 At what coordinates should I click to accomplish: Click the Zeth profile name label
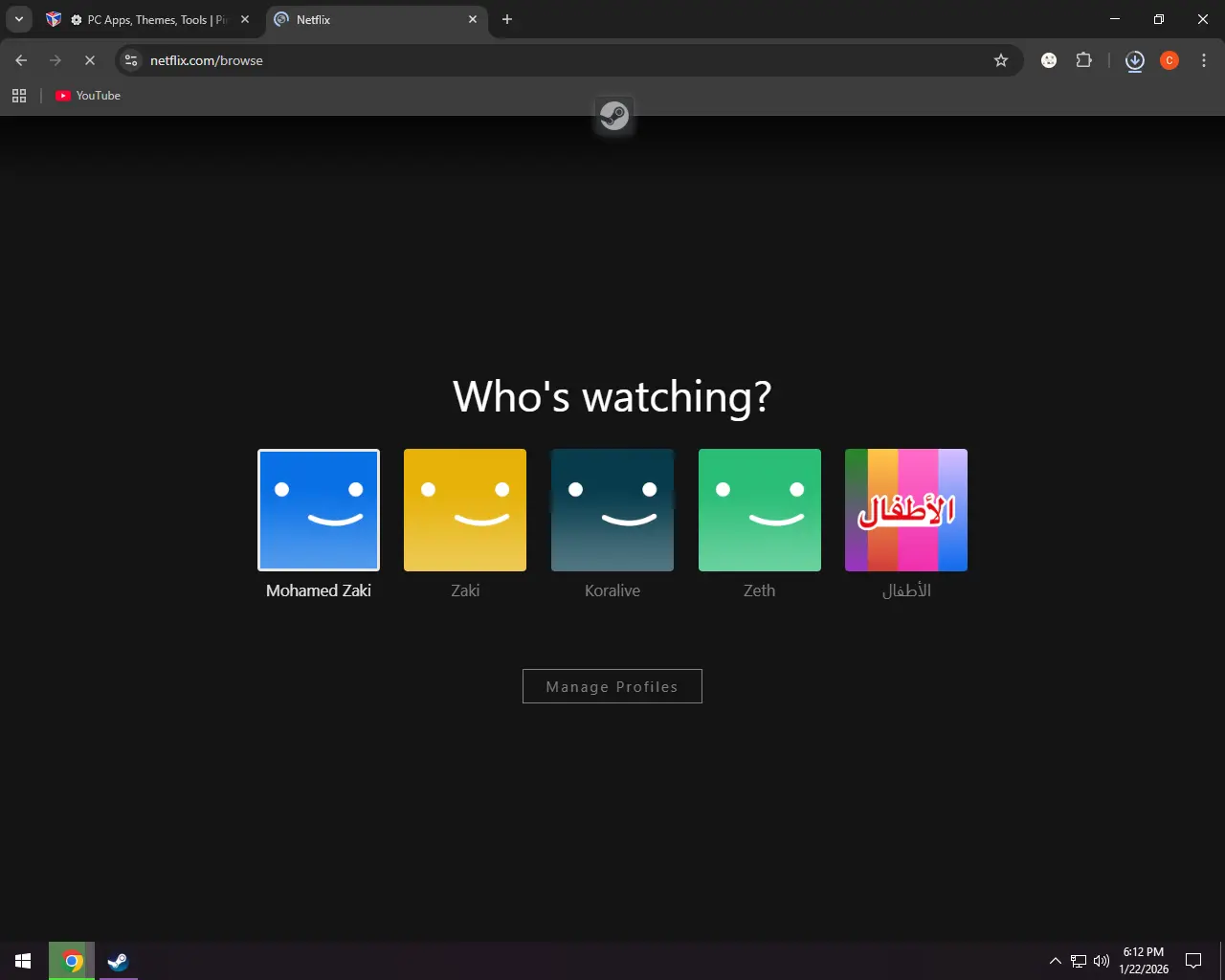pyautogui.click(x=760, y=590)
